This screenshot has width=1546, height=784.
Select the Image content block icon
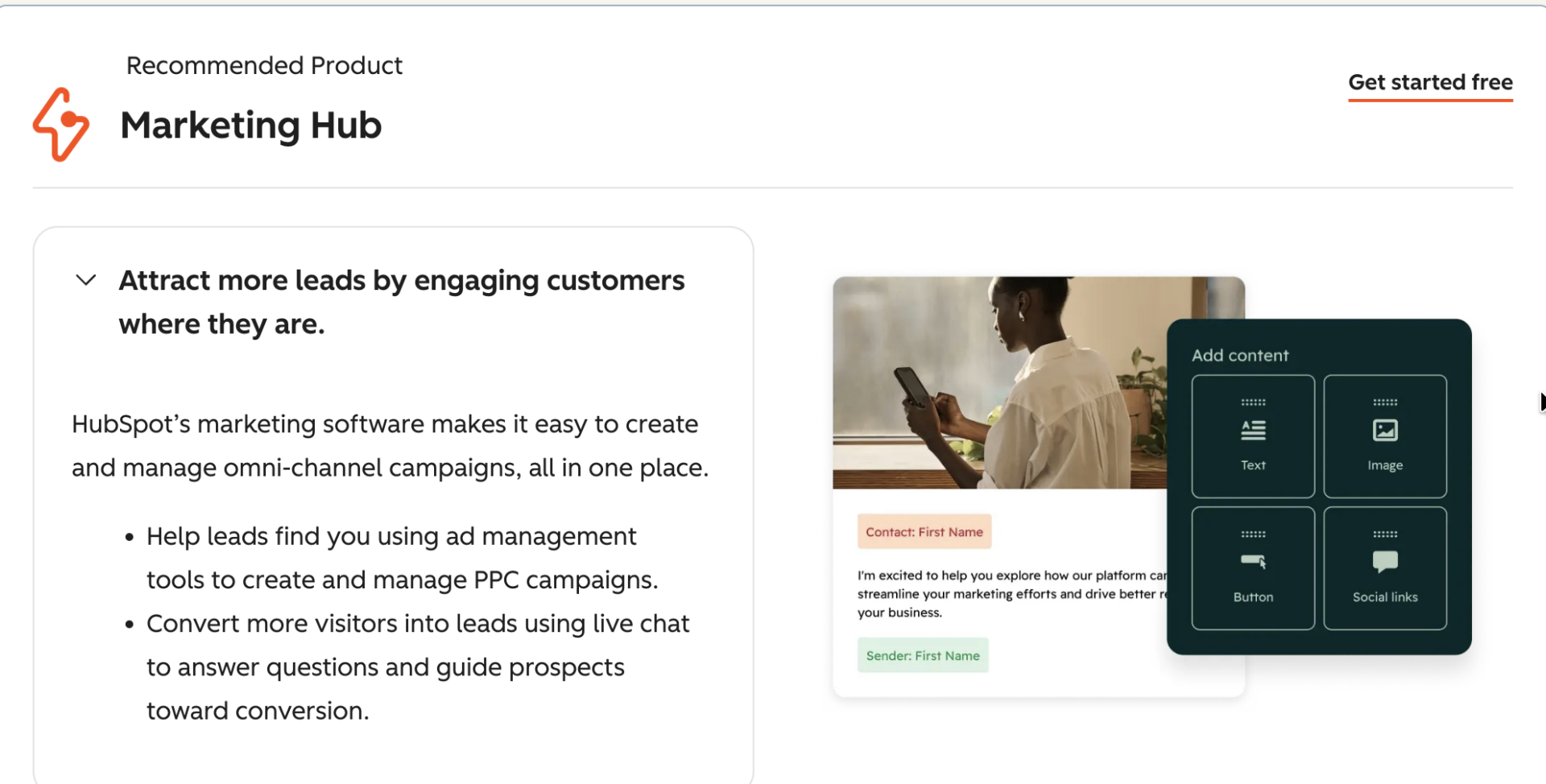[1385, 431]
